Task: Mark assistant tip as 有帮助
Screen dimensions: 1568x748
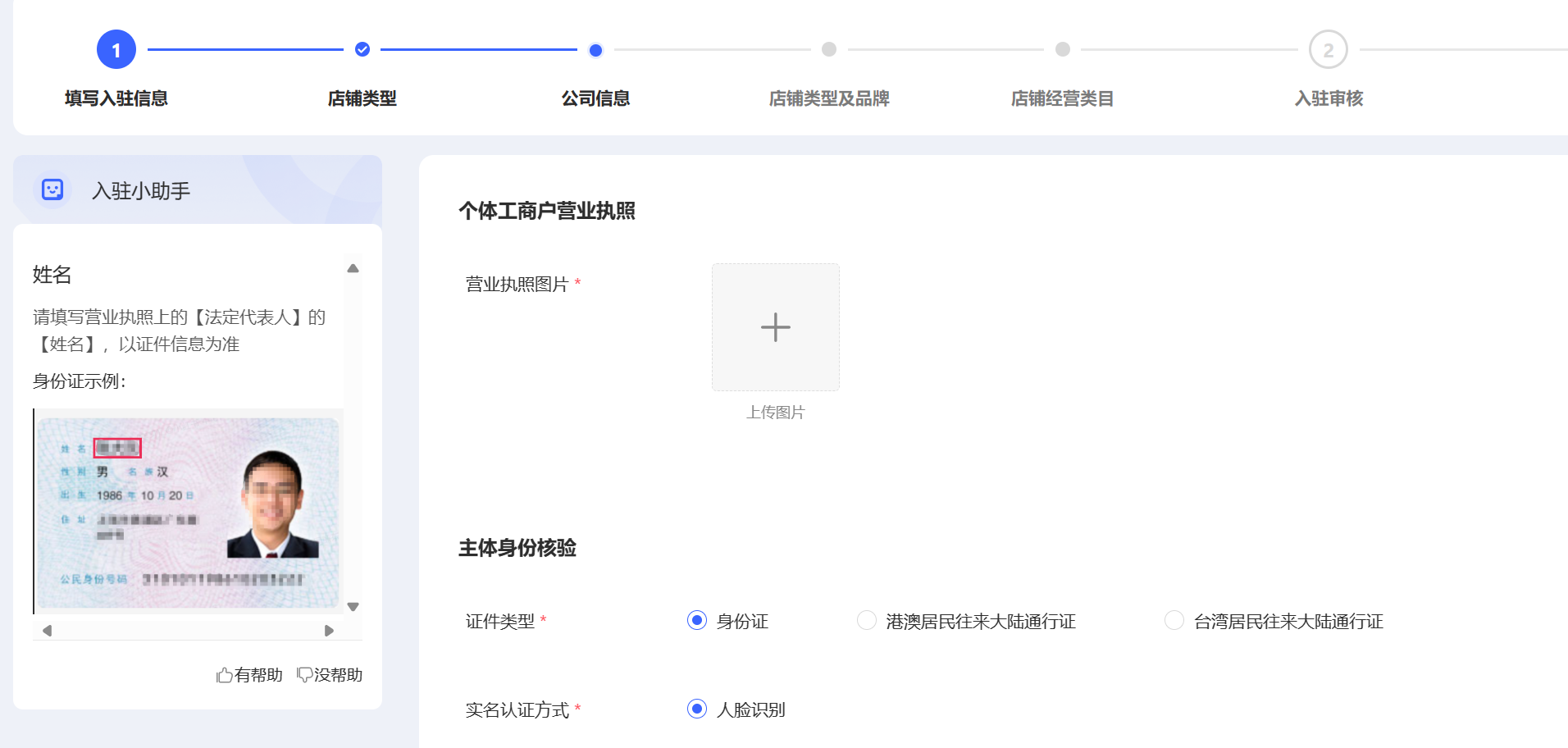Action: click(249, 675)
